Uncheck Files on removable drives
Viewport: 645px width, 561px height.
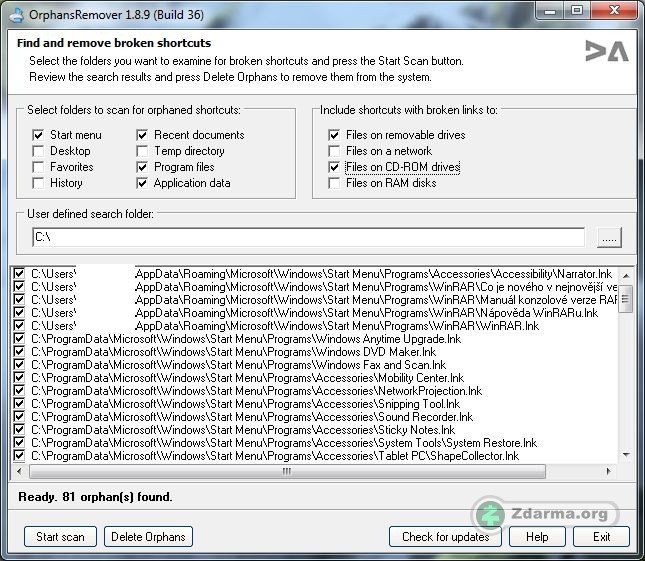334,135
